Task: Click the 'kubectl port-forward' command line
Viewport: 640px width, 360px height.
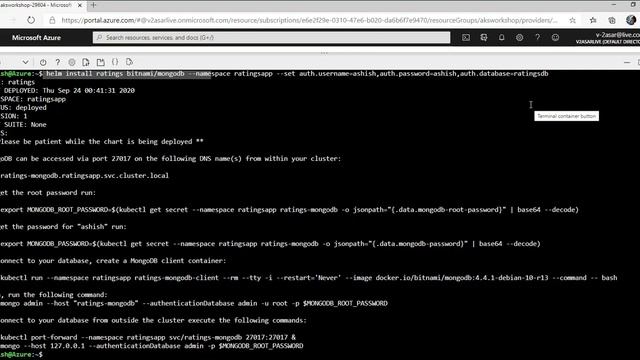Action: [148, 338]
